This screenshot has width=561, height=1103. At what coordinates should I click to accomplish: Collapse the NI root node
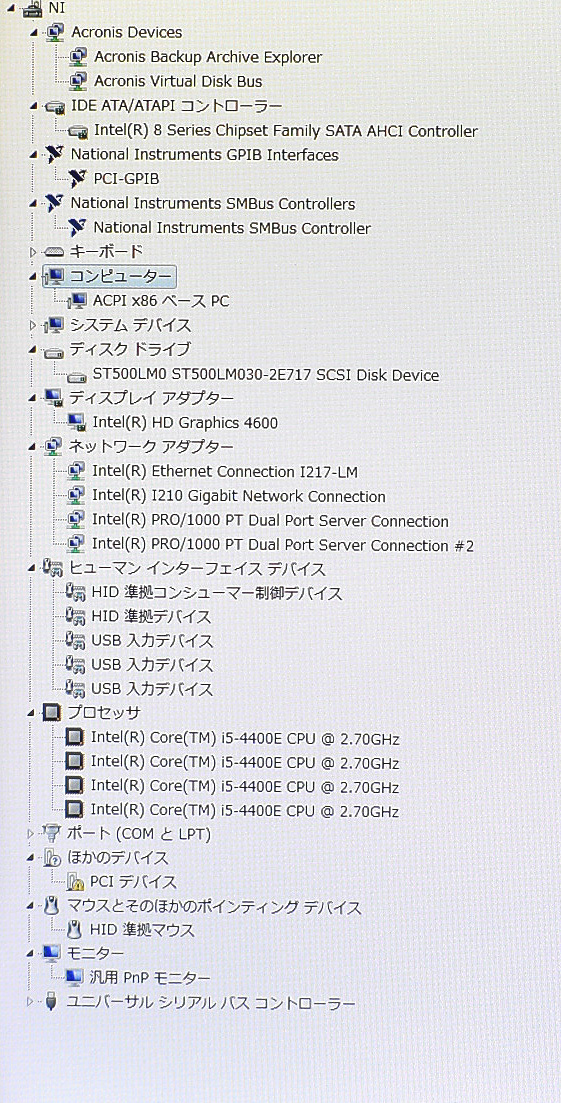[x=10, y=9]
